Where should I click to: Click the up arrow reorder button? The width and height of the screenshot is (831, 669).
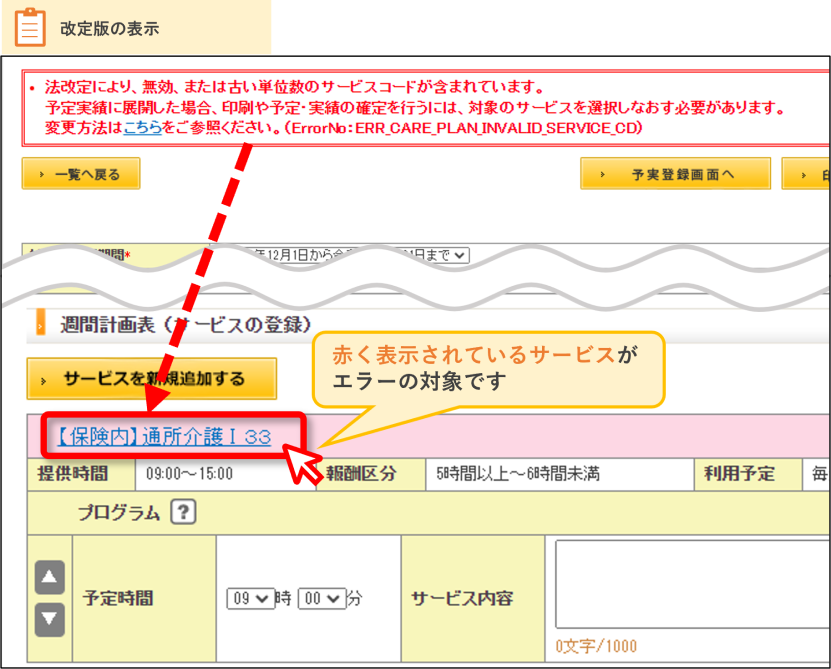tap(50, 577)
